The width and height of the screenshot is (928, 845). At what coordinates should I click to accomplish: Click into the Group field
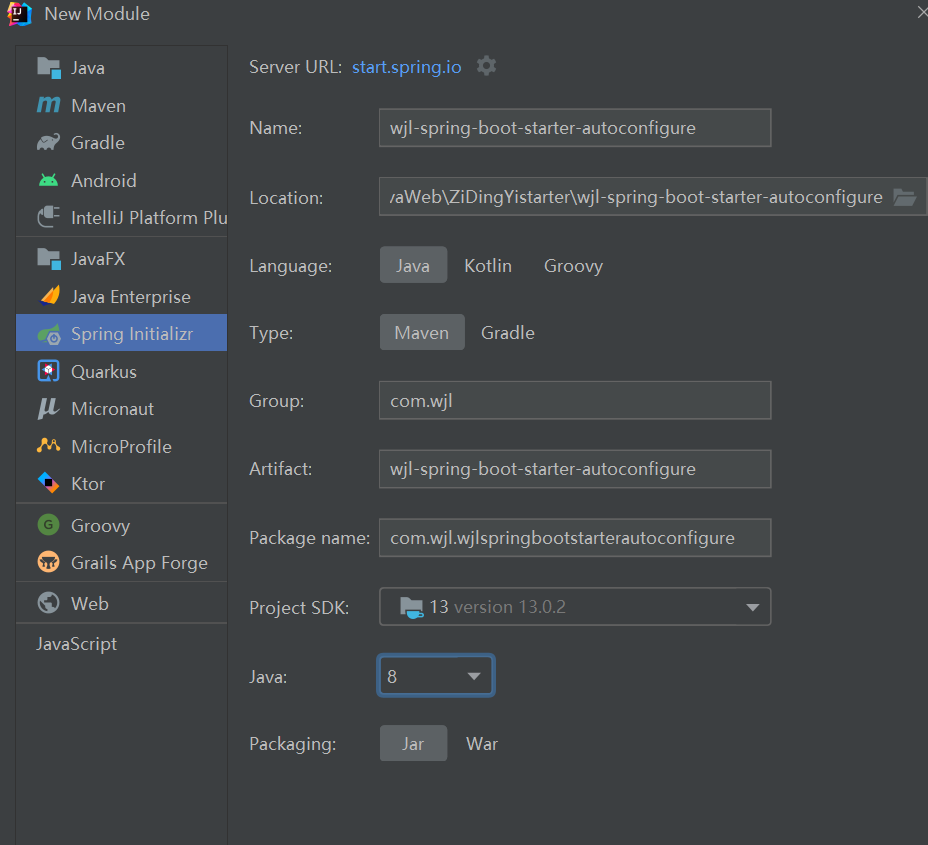(575, 401)
